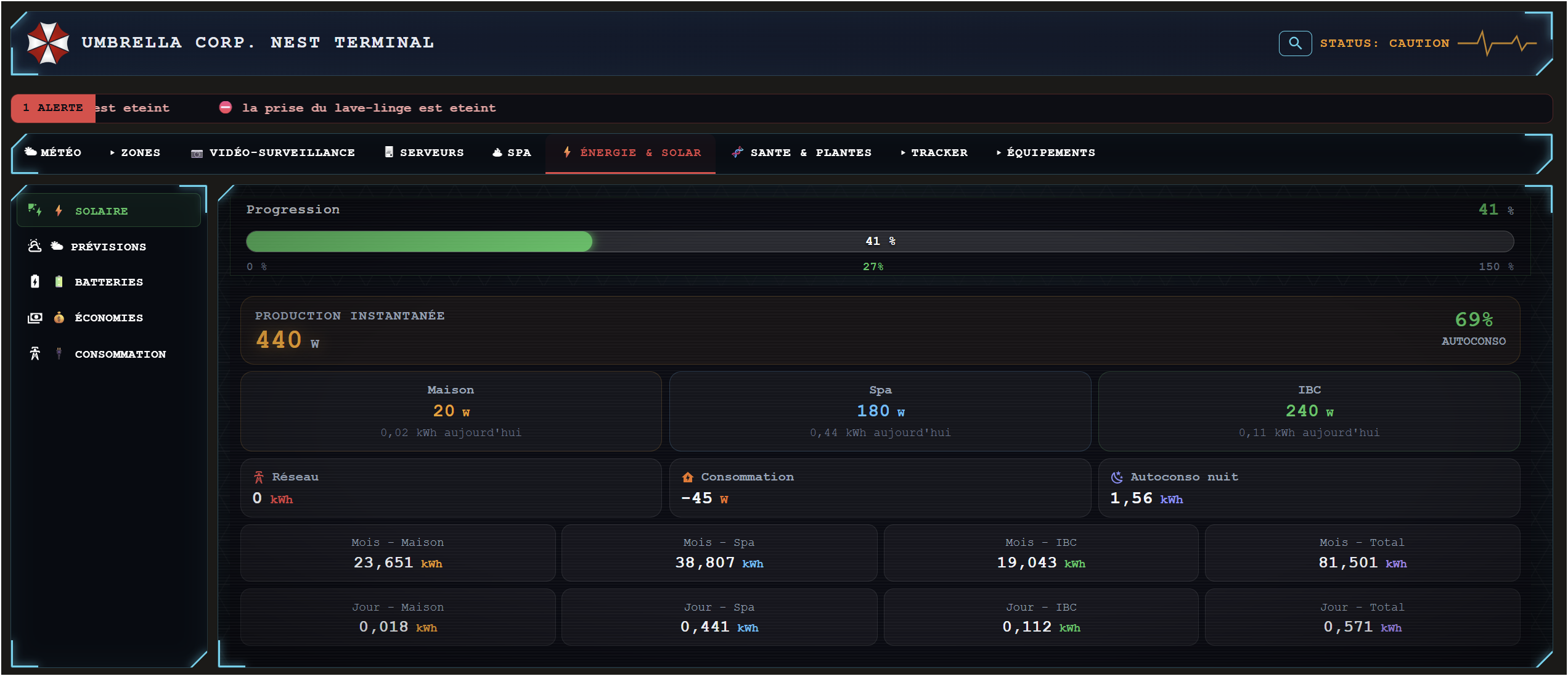Image resolution: width=1568 pixels, height=676 pixels.
Task: Select Solaire in the sidebar
Action: 108,210
